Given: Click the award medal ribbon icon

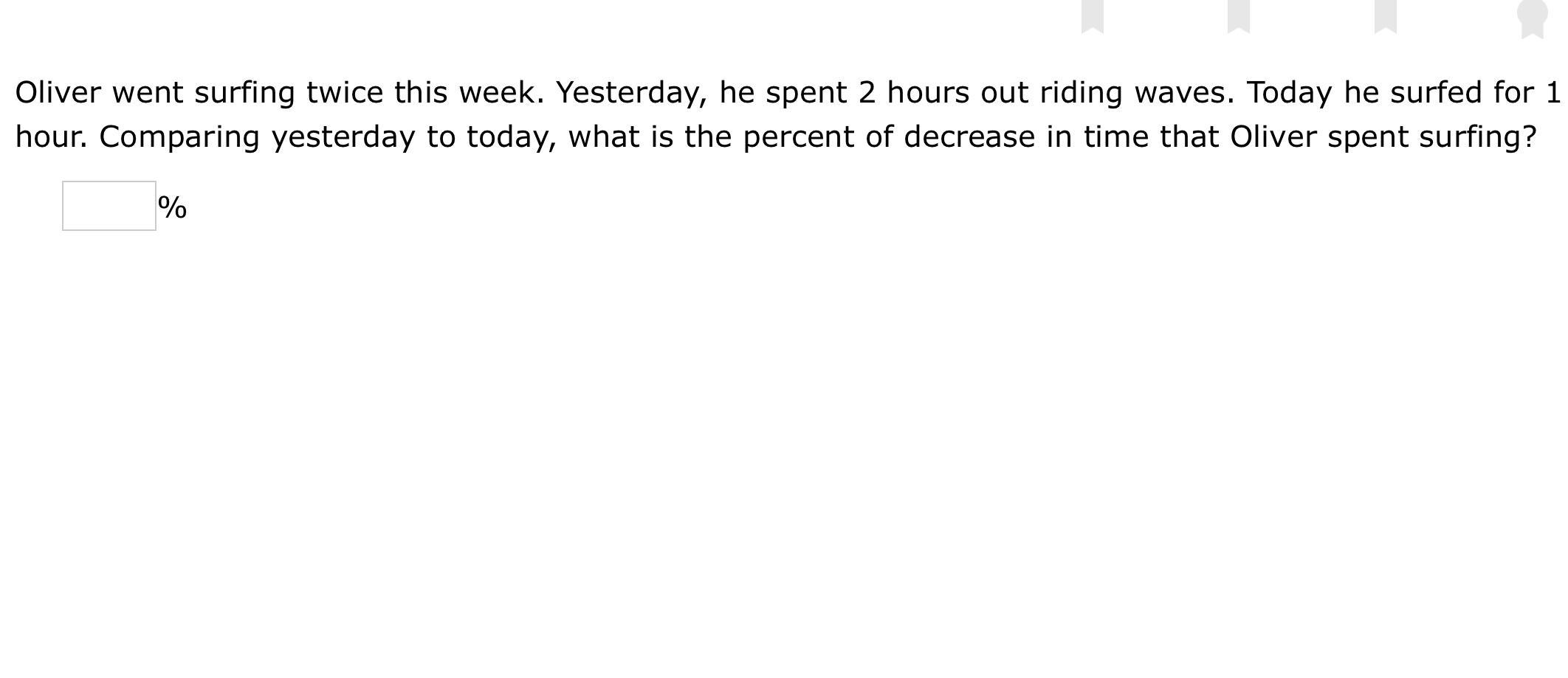Looking at the screenshot, I should (1533, 18).
